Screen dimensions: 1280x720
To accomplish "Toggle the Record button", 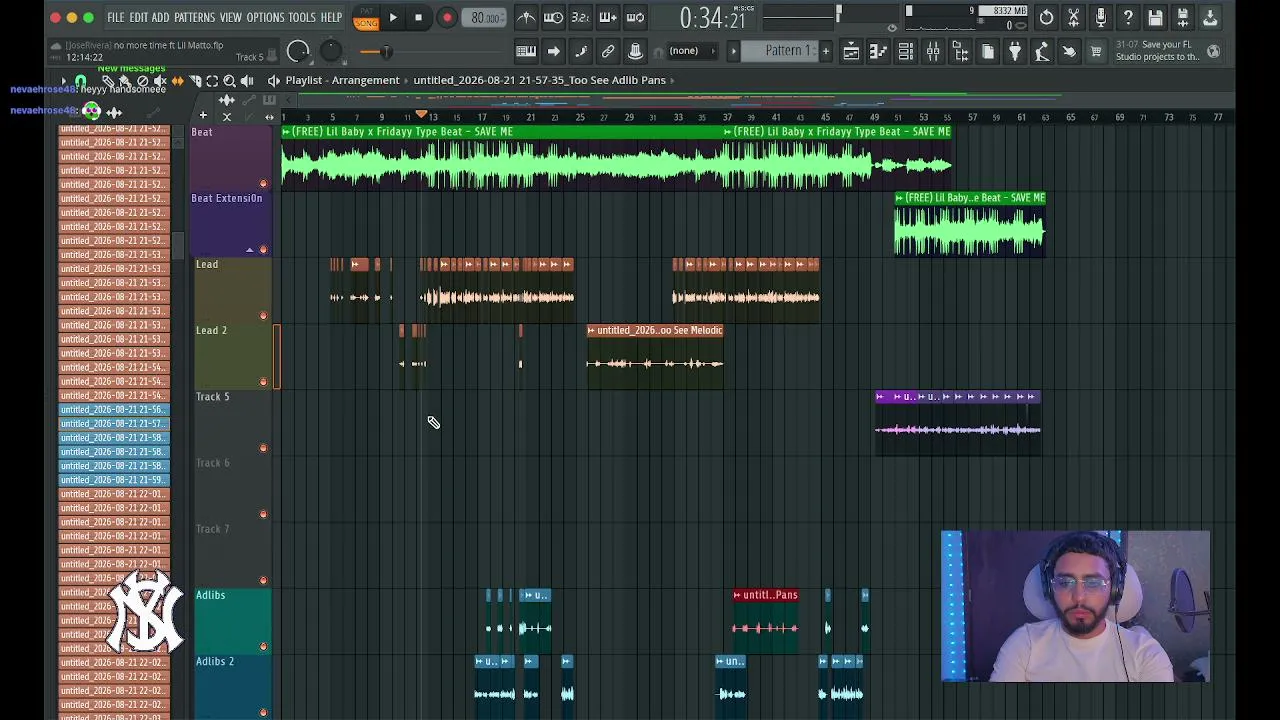I will click(x=447, y=18).
